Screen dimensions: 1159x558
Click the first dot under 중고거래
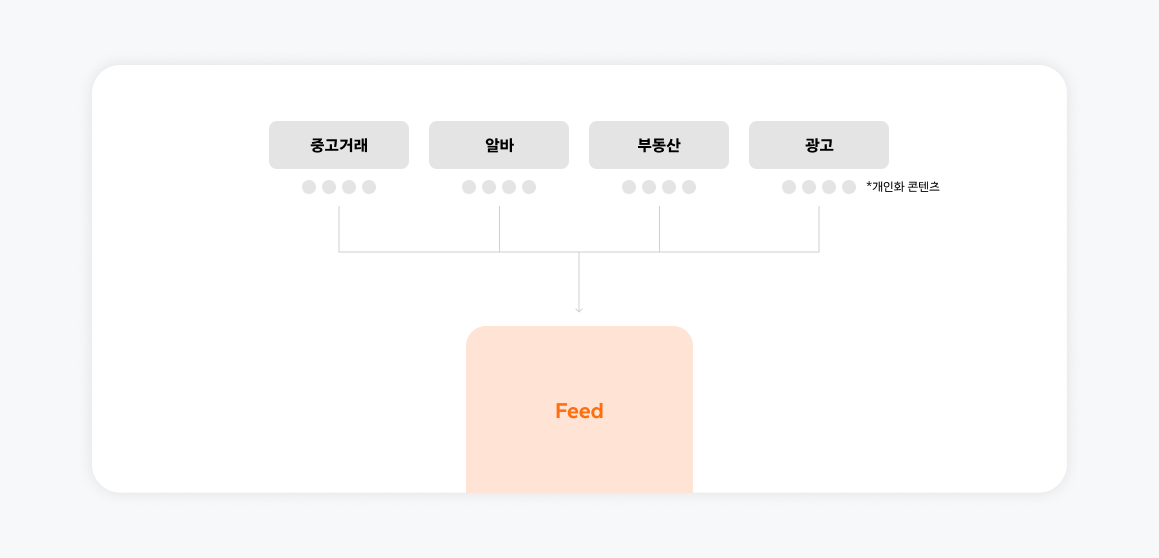(x=309, y=187)
